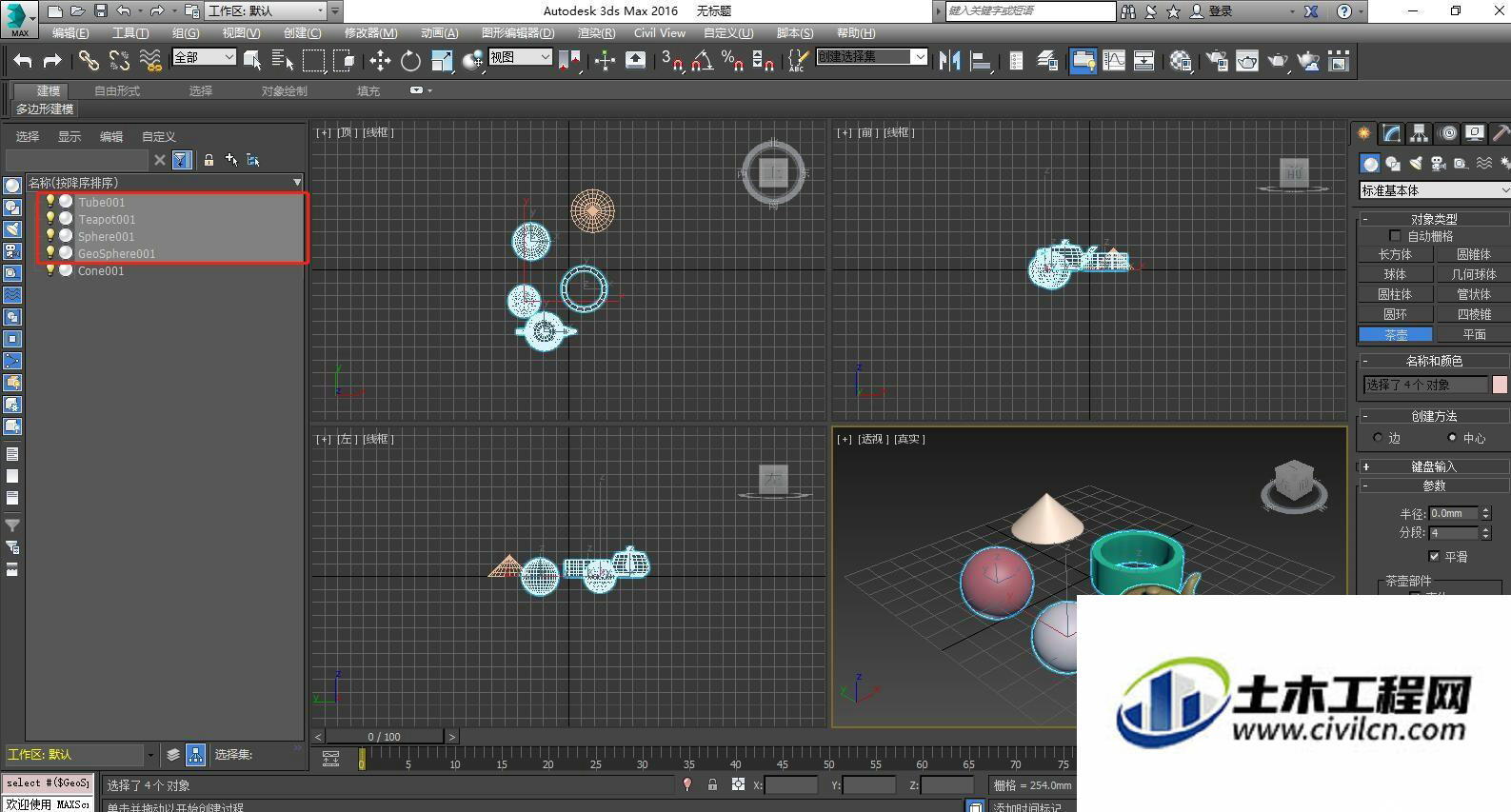This screenshot has width=1511, height=812.
Task: Open the 工具(T) menu
Action: (x=130, y=32)
